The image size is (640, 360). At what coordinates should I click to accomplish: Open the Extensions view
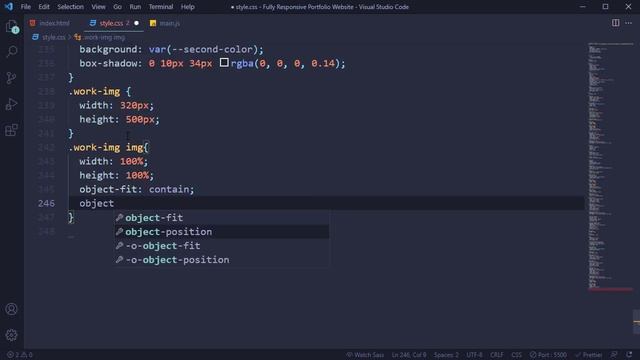click(12, 130)
